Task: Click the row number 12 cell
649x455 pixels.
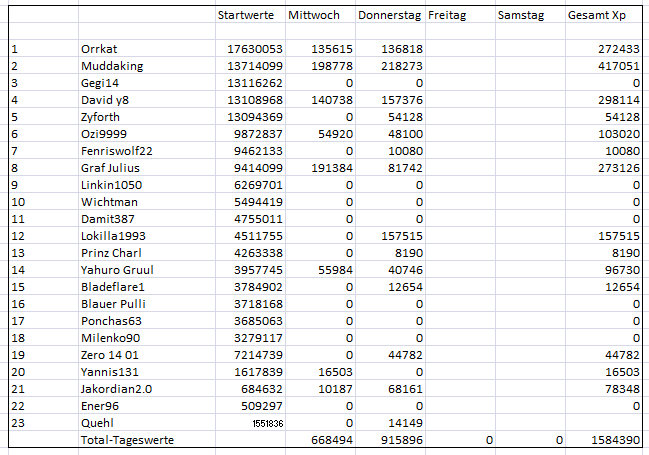Action: click(x=43, y=236)
